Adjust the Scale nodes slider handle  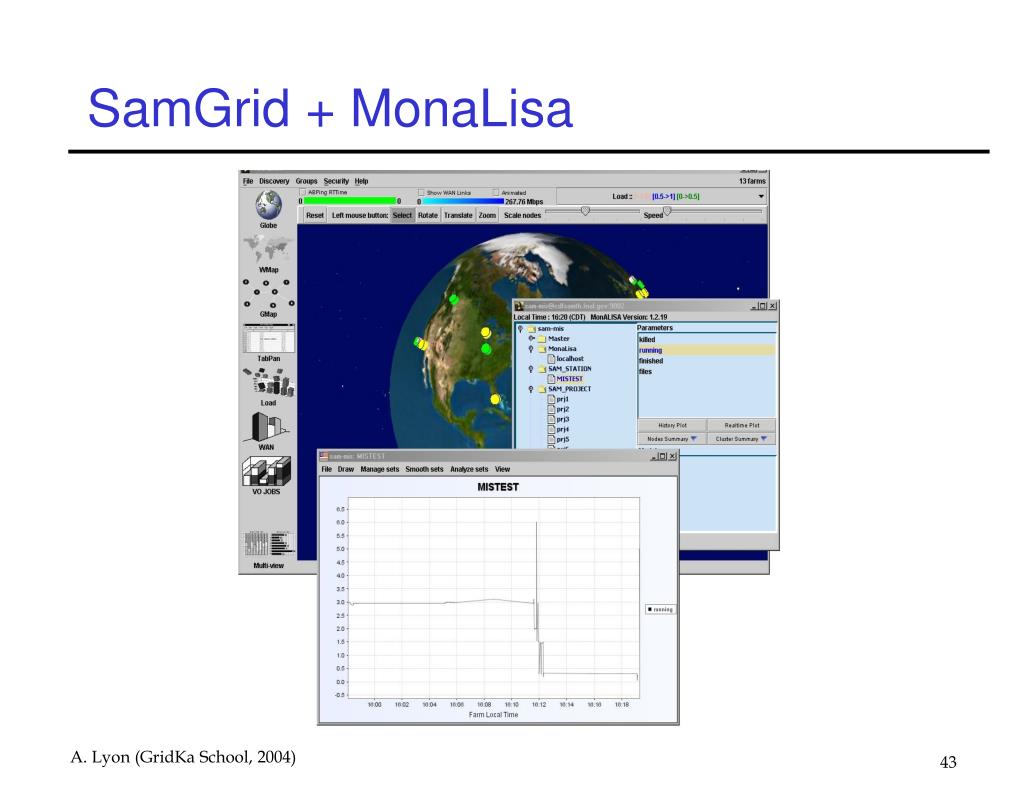pyautogui.click(x=585, y=211)
